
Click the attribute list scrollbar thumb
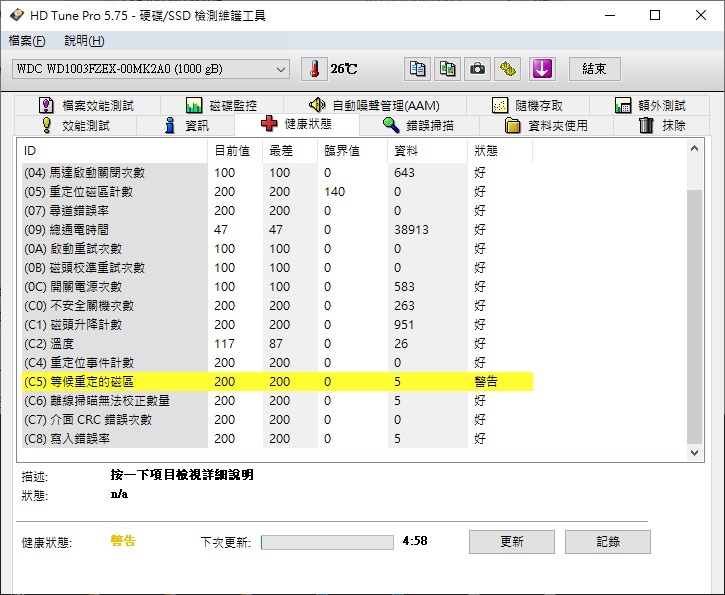[x=694, y=316]
